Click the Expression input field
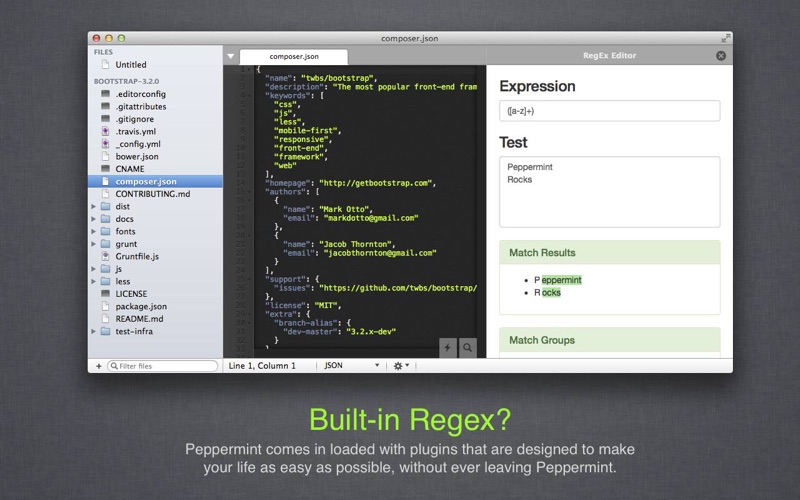The height and width of the screenshot is (500, 800). (x=610, y=111)
